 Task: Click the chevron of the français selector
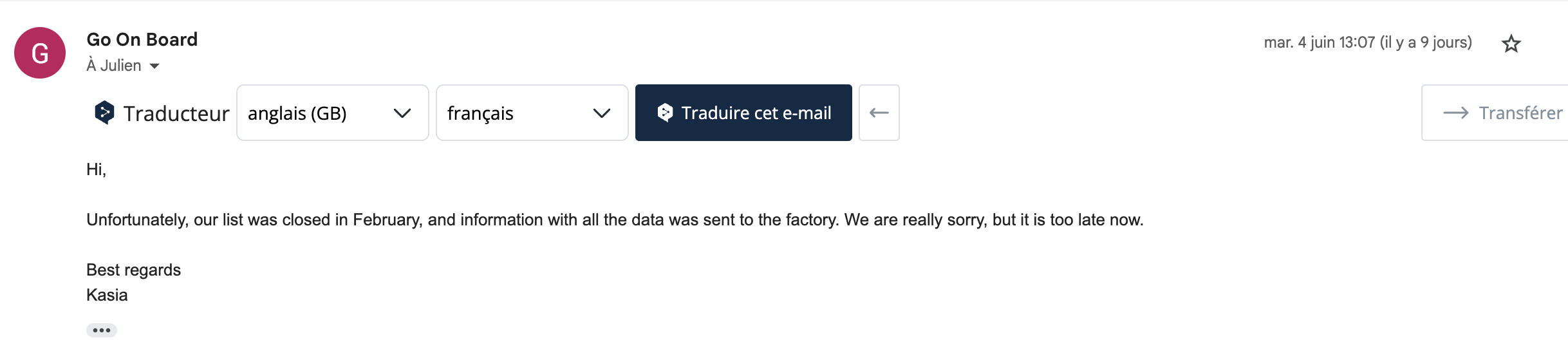tap(602, 113)
